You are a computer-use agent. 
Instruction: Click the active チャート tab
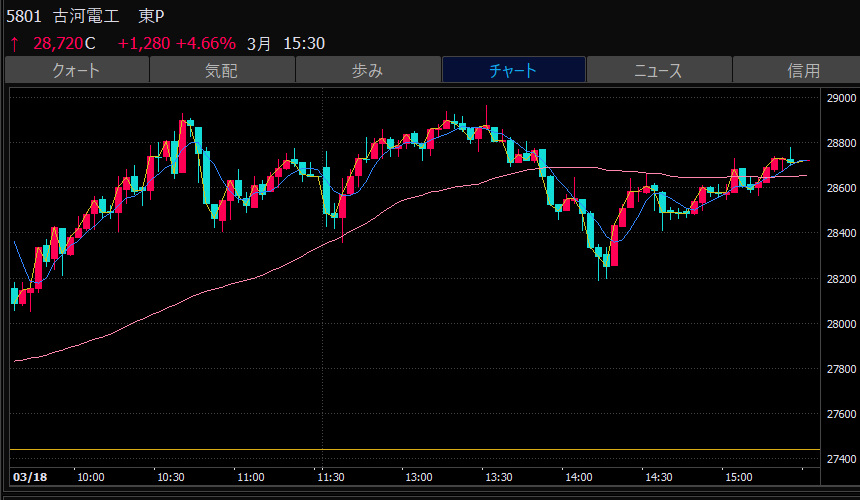513,70
